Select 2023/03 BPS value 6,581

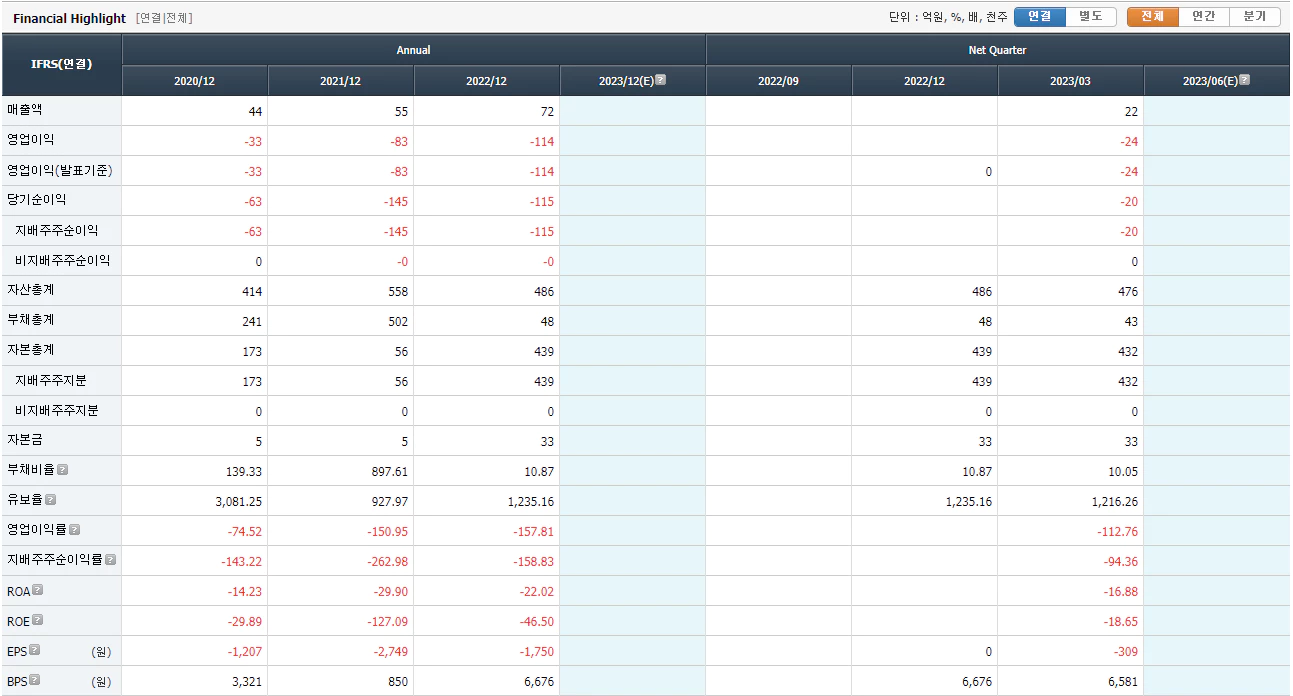coord(1123,682)
